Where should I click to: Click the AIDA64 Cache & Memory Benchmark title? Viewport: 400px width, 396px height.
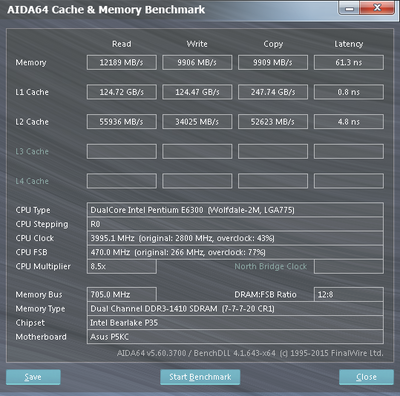pyautogui.click(x=106, y=10)
